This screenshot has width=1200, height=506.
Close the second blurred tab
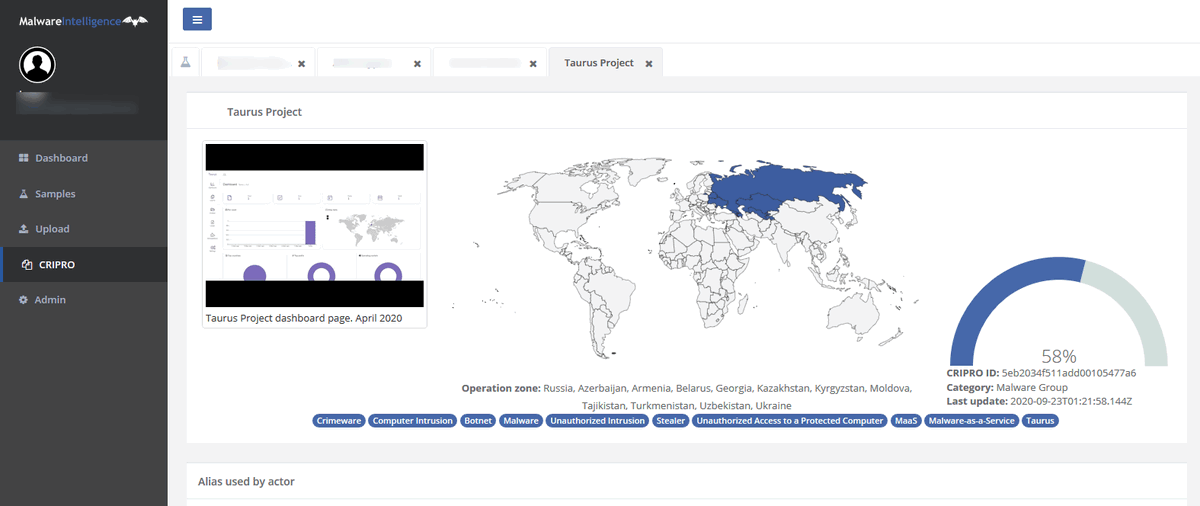tap(417, 63)
